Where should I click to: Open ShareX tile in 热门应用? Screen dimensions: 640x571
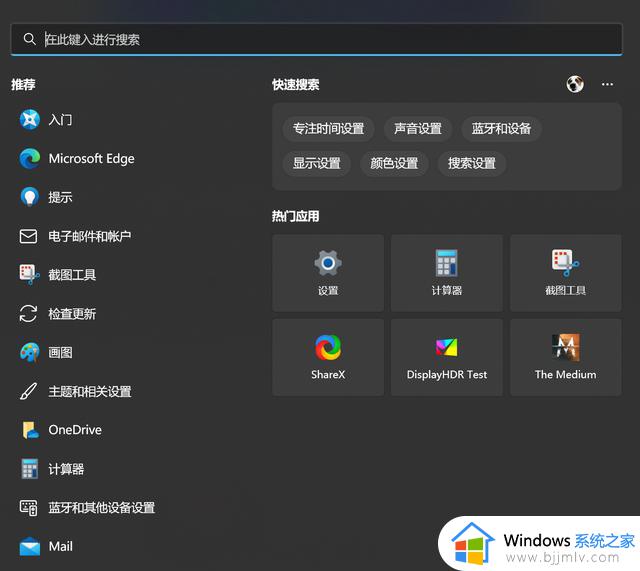[328, 357]
